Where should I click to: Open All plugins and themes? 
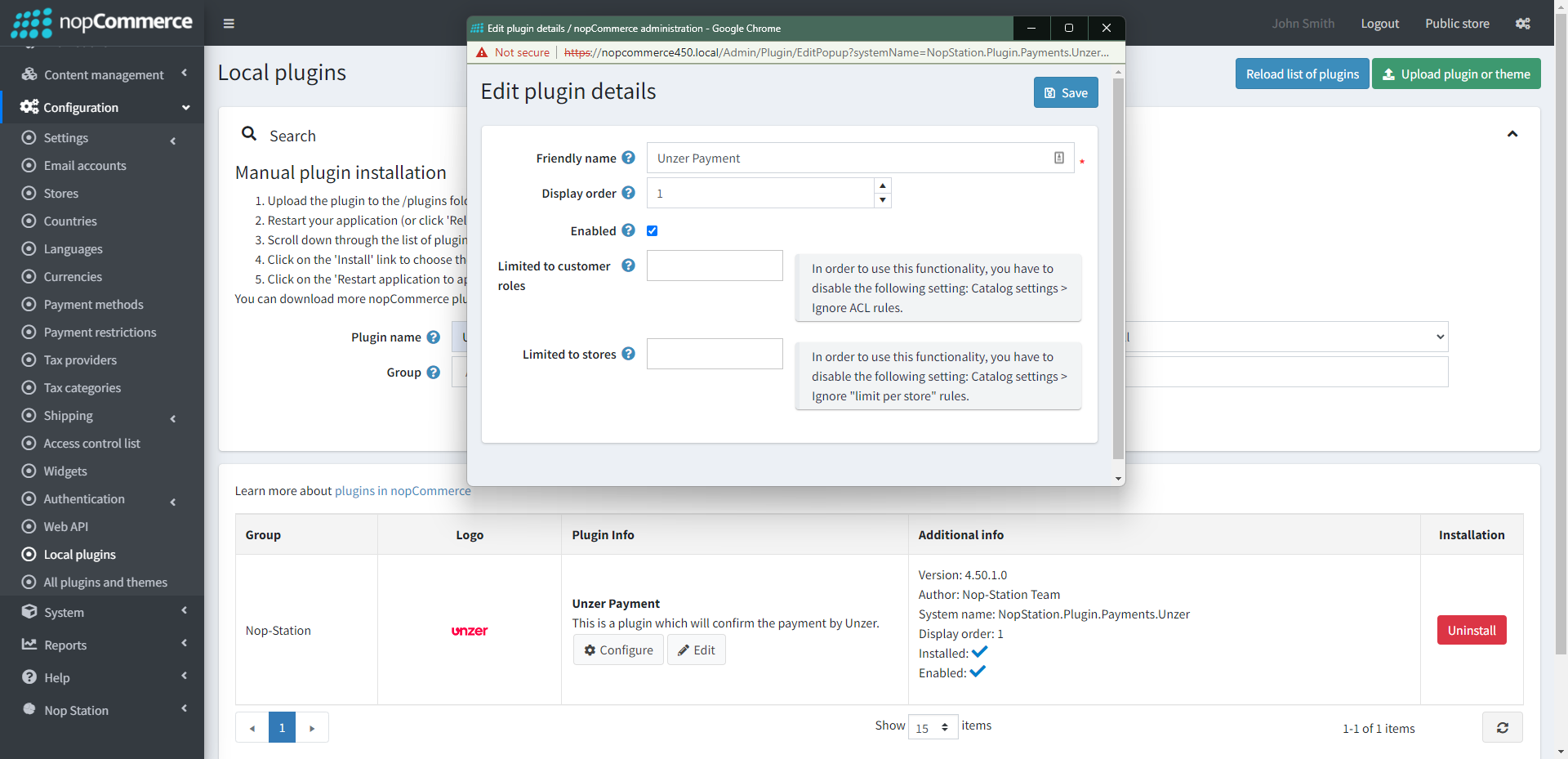tap(105, 583)
